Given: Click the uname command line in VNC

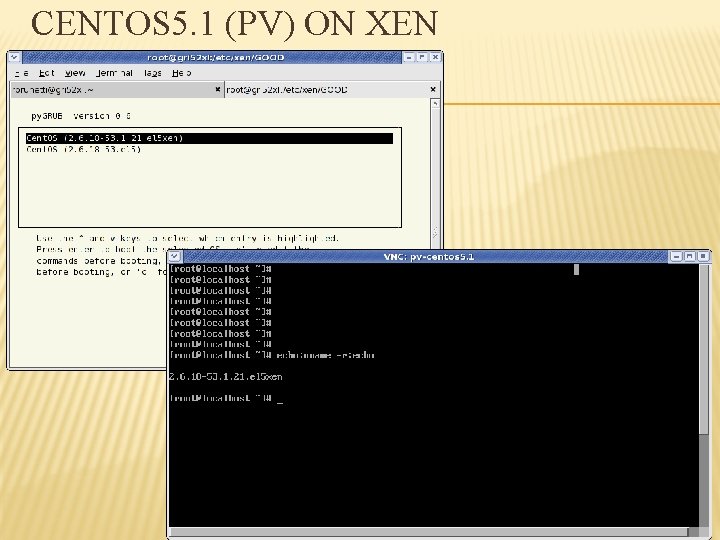Looking at the screenshot, I should [x=272, y=355].
